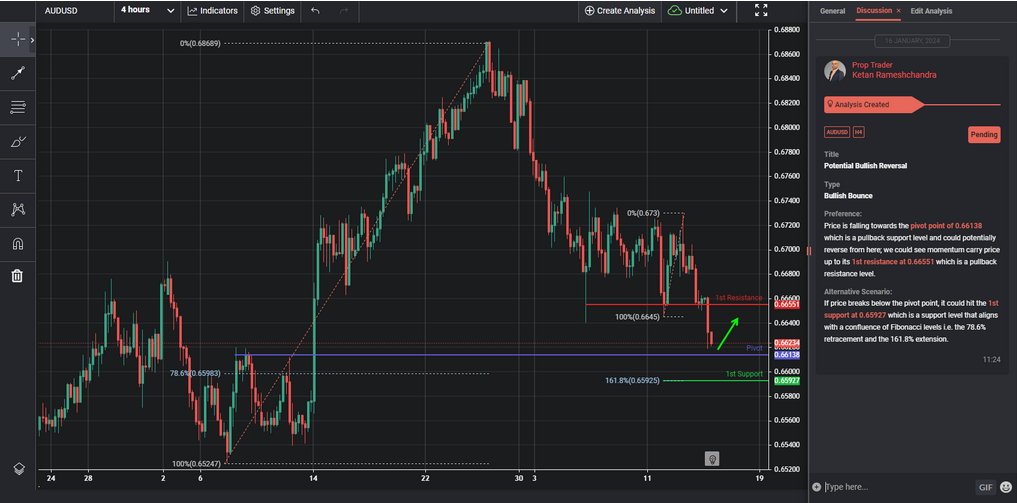This screenshot has width=1017, height=503.
Task: Open the Untitled layout dropdown
Action: point(697,10)
